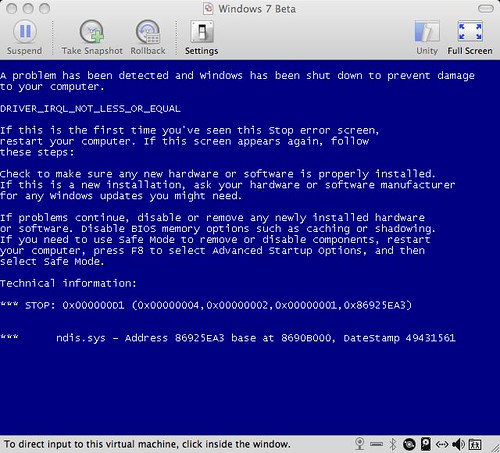The image size is (500, 453).
Task: Toggle the webcam device icon
Action: 360,444
